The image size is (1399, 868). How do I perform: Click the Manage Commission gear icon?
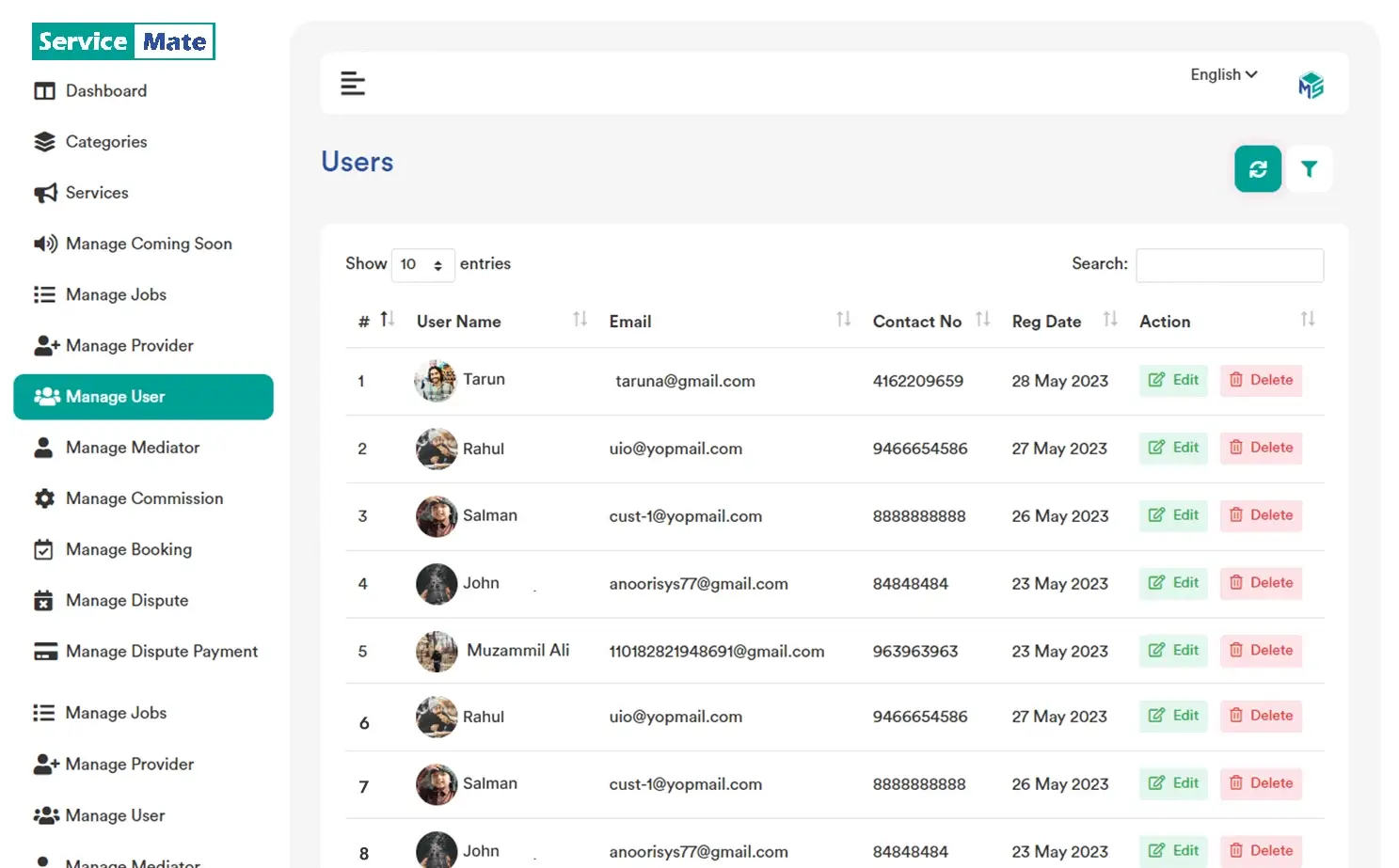pos(44,498)
